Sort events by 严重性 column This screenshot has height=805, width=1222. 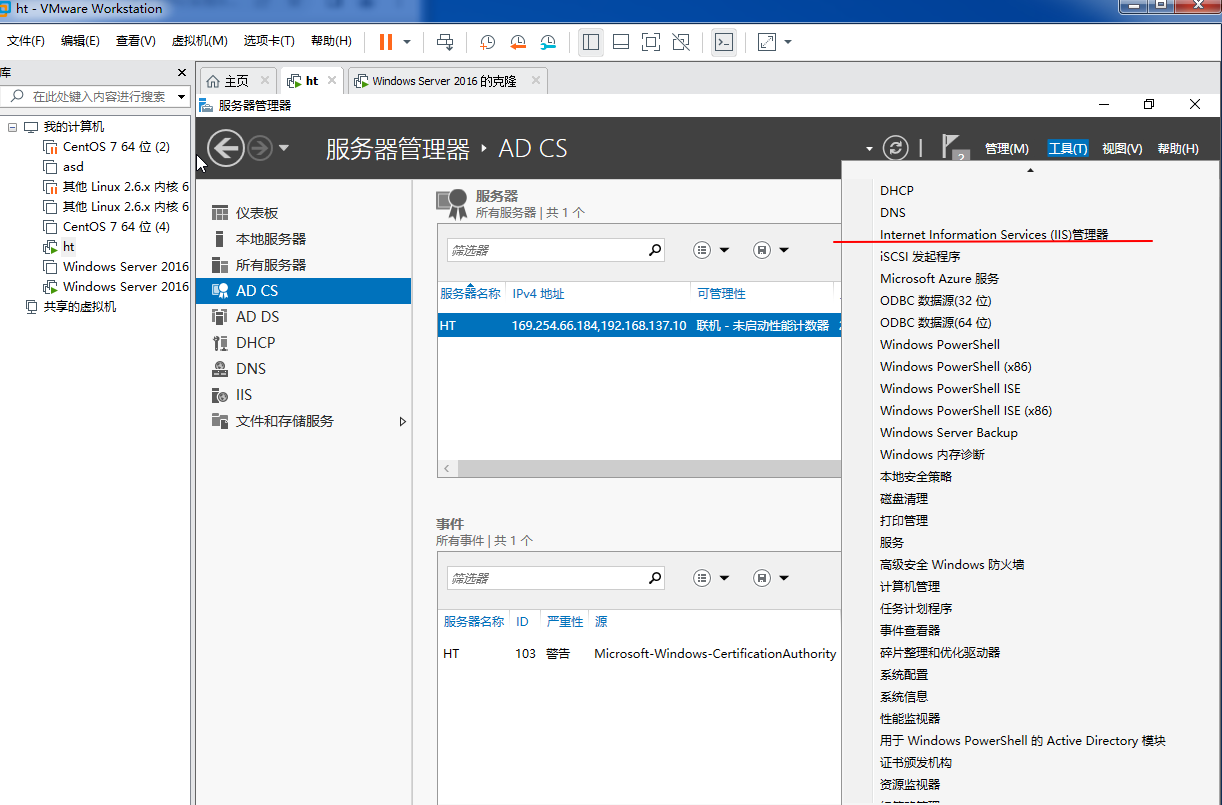(565, 622)
